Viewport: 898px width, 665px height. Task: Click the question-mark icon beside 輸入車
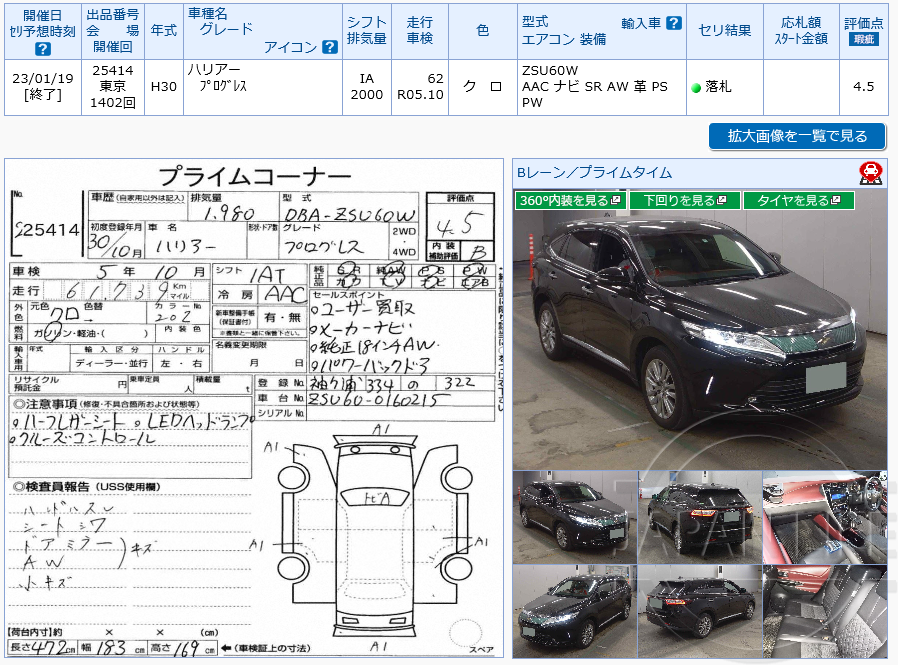(x=673, y=22)
